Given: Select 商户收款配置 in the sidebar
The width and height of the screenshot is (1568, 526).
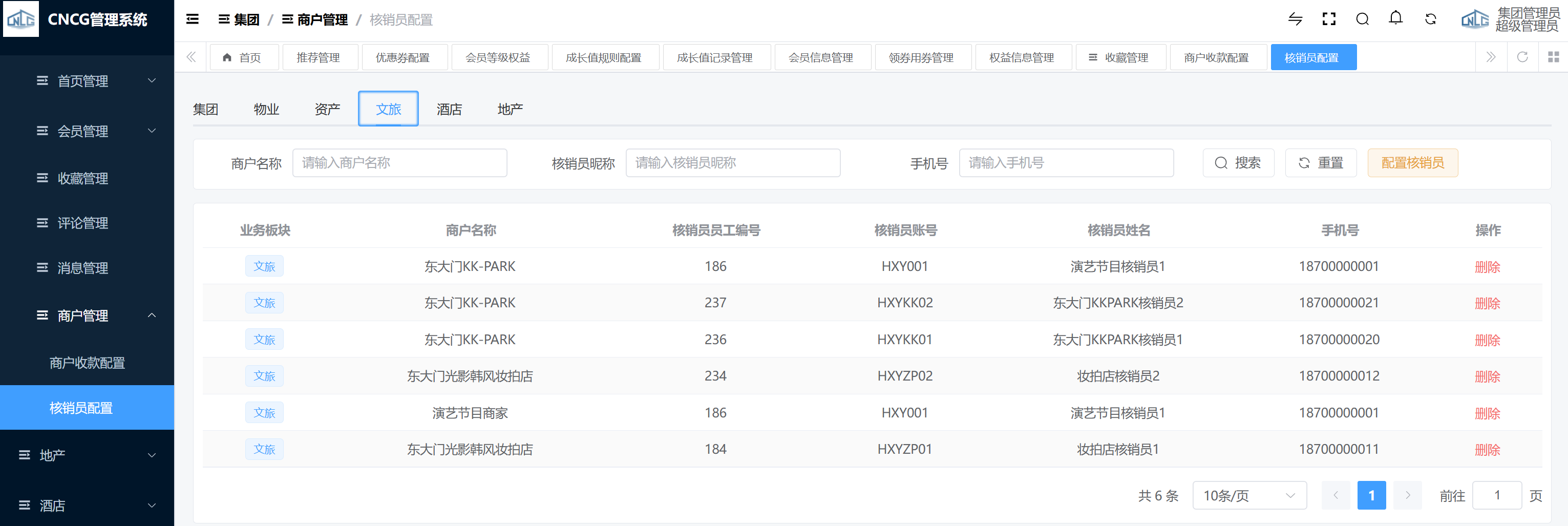Looking at the screenshot, I should 87,363.
